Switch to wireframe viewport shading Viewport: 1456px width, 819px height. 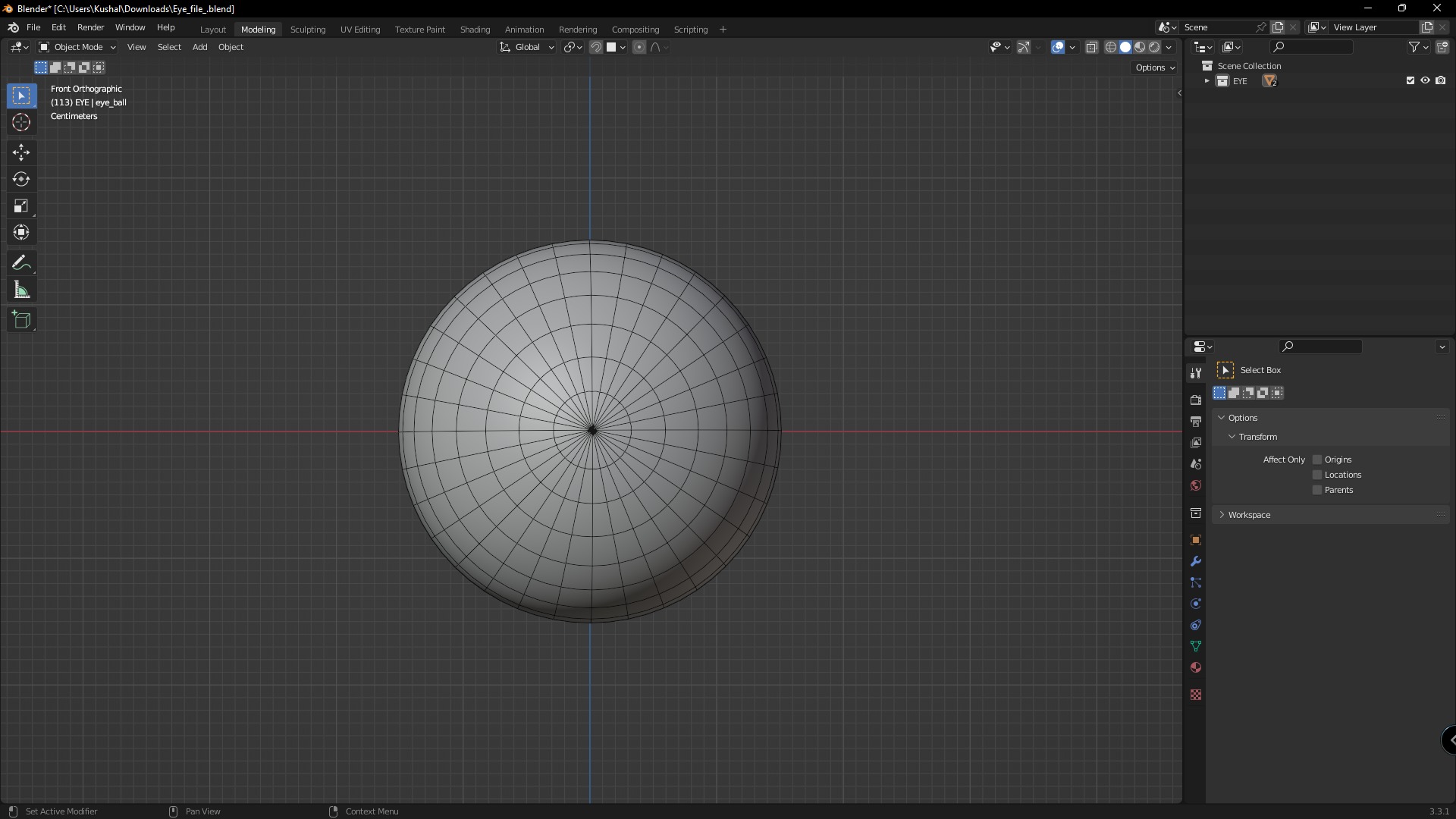1111,47
